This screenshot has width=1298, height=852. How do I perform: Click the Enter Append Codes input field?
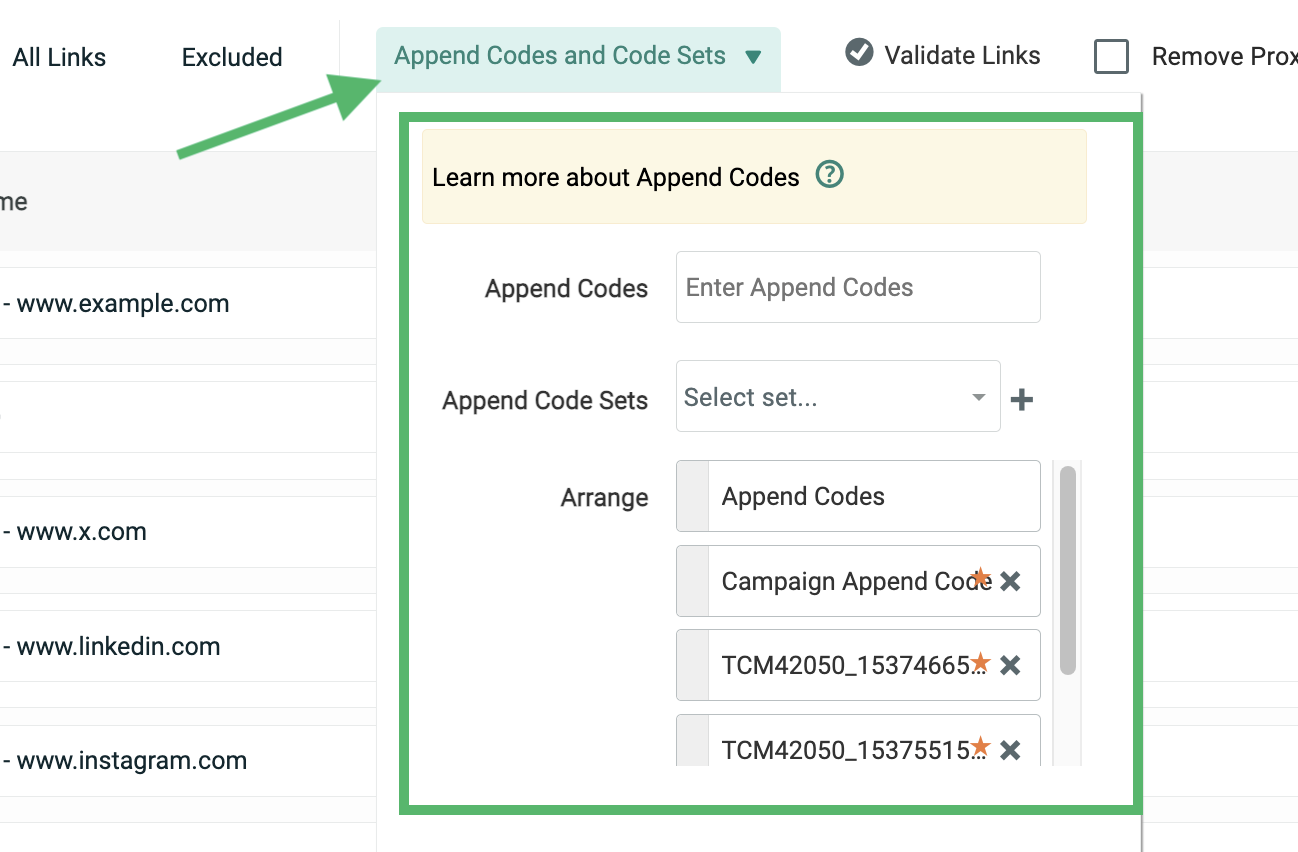point(858,288)
